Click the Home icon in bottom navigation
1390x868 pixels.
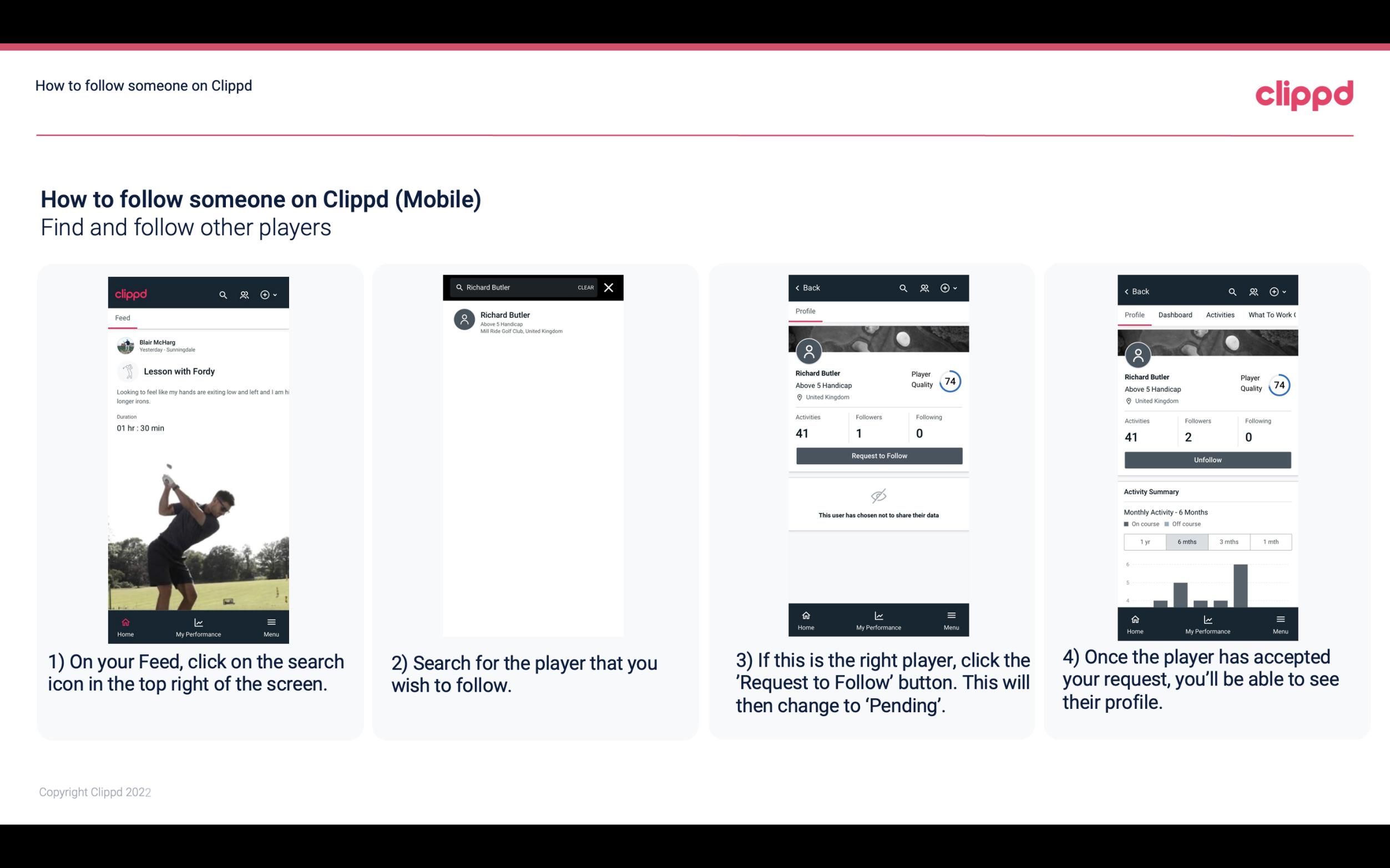click(125, 620)
